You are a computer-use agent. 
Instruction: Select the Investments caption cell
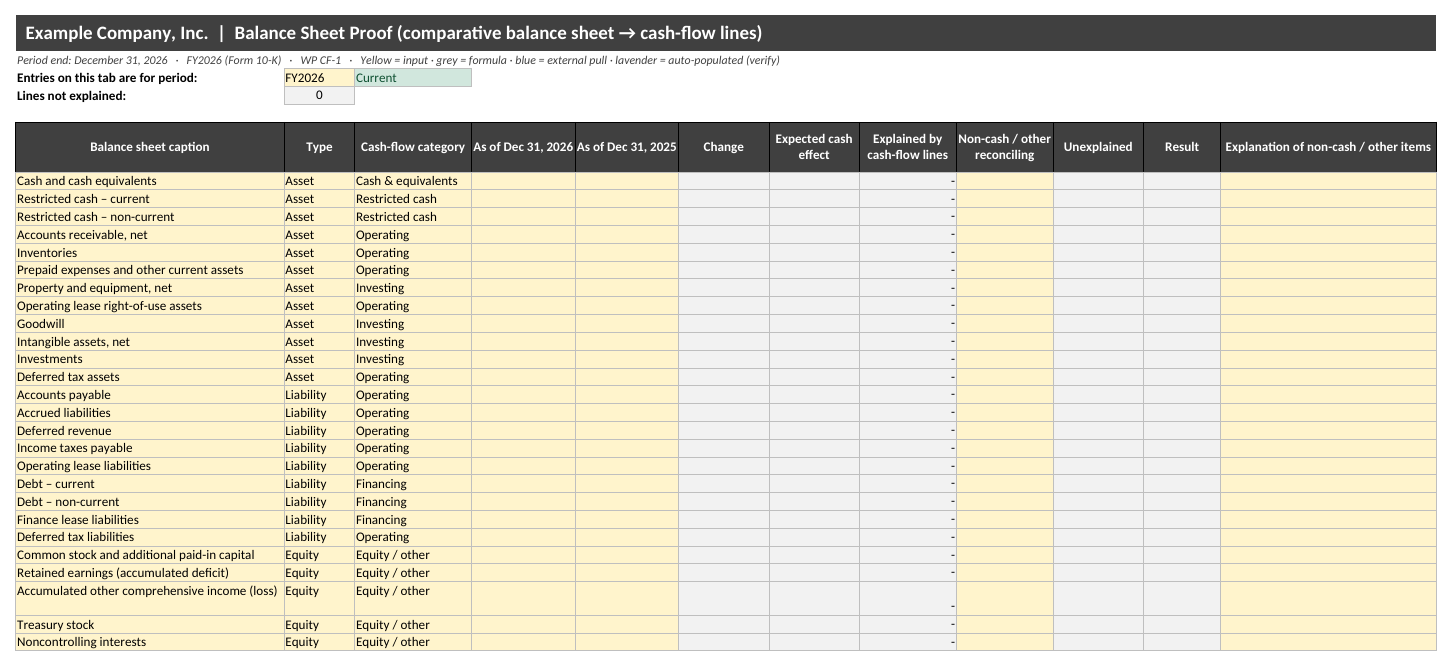150,359
